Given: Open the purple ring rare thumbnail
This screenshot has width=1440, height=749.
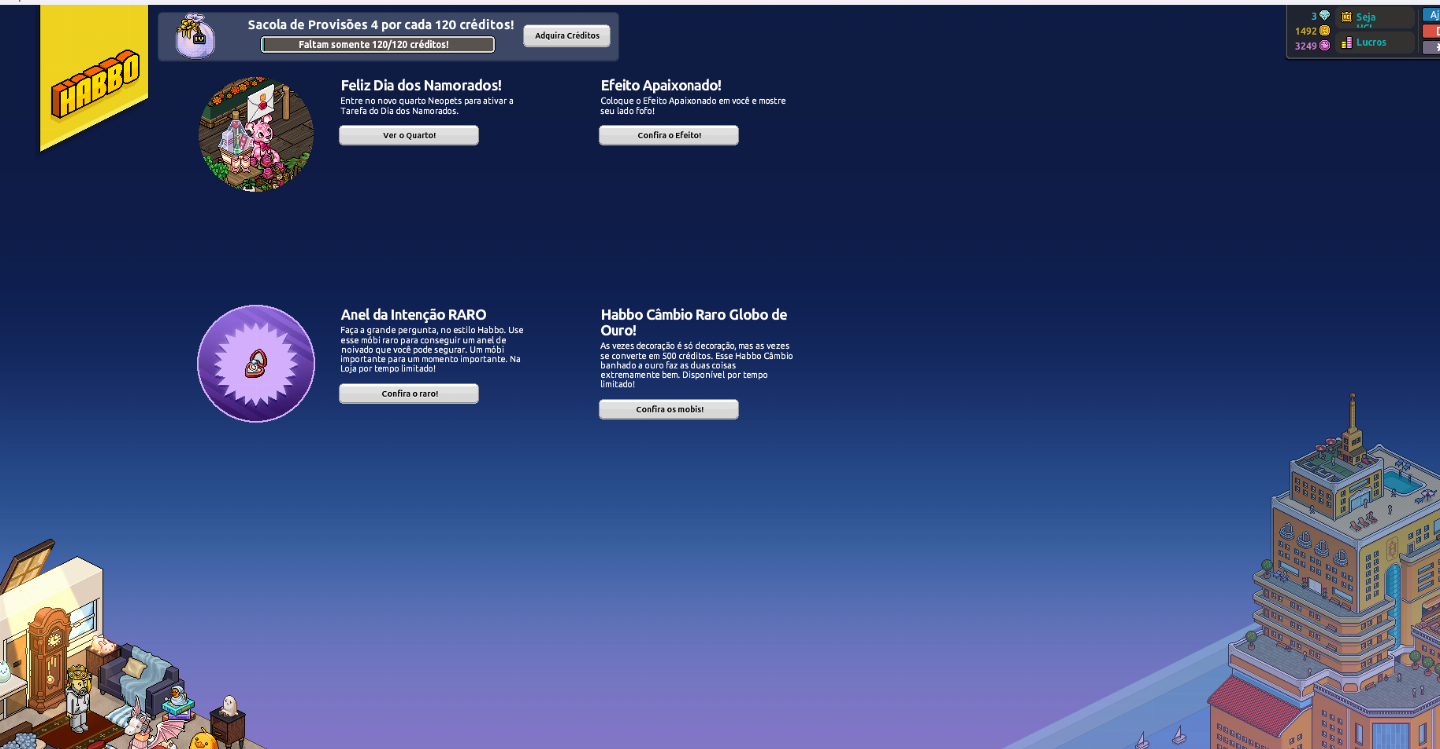Looking at the screenshot, I should tap(256, 364).
